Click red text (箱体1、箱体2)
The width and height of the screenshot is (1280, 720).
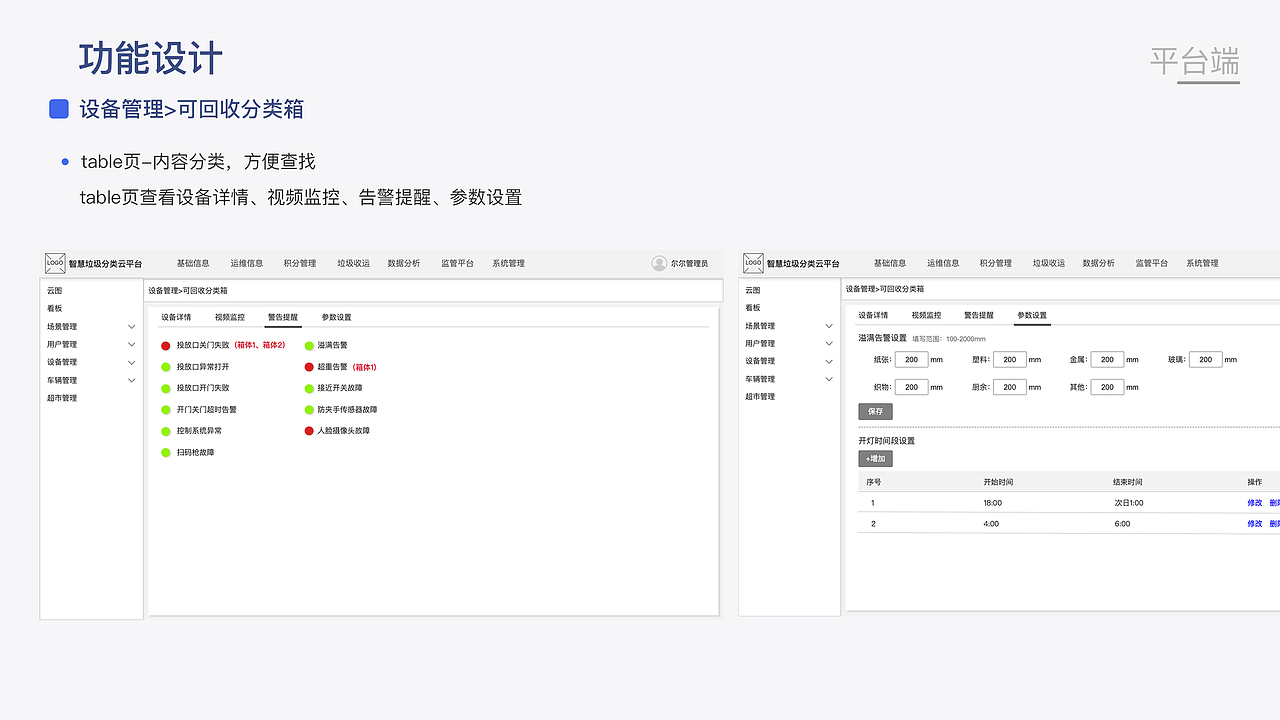(259, 345)
